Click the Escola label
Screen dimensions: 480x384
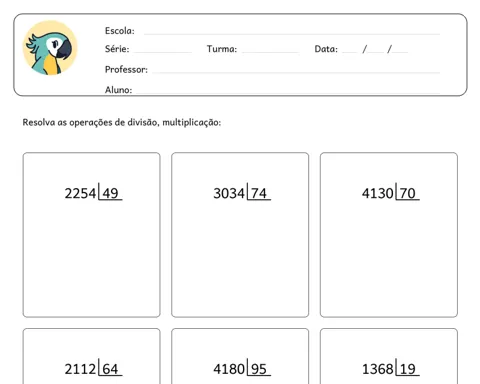pyautogui.click(x=120, y=31)
